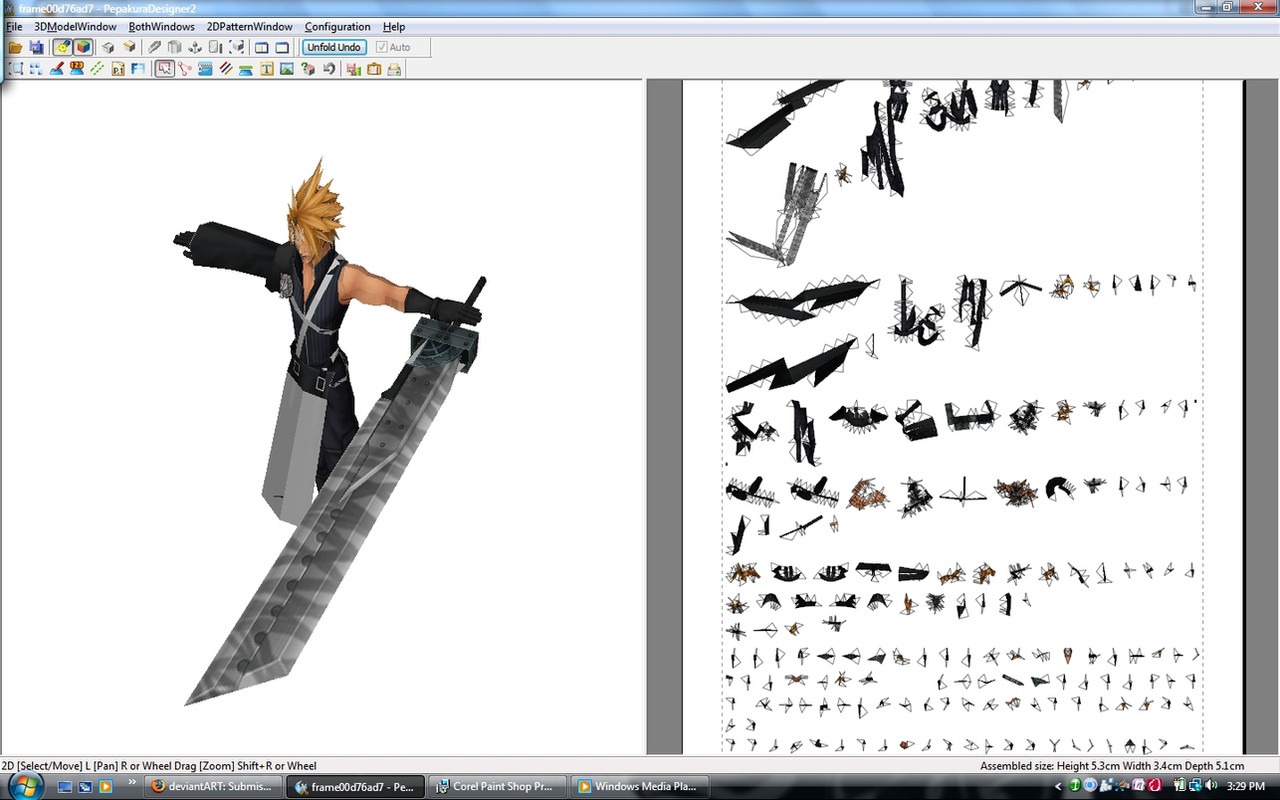Click the printer icon in second toolbar
1280x800 pixels.
[394, 69]
